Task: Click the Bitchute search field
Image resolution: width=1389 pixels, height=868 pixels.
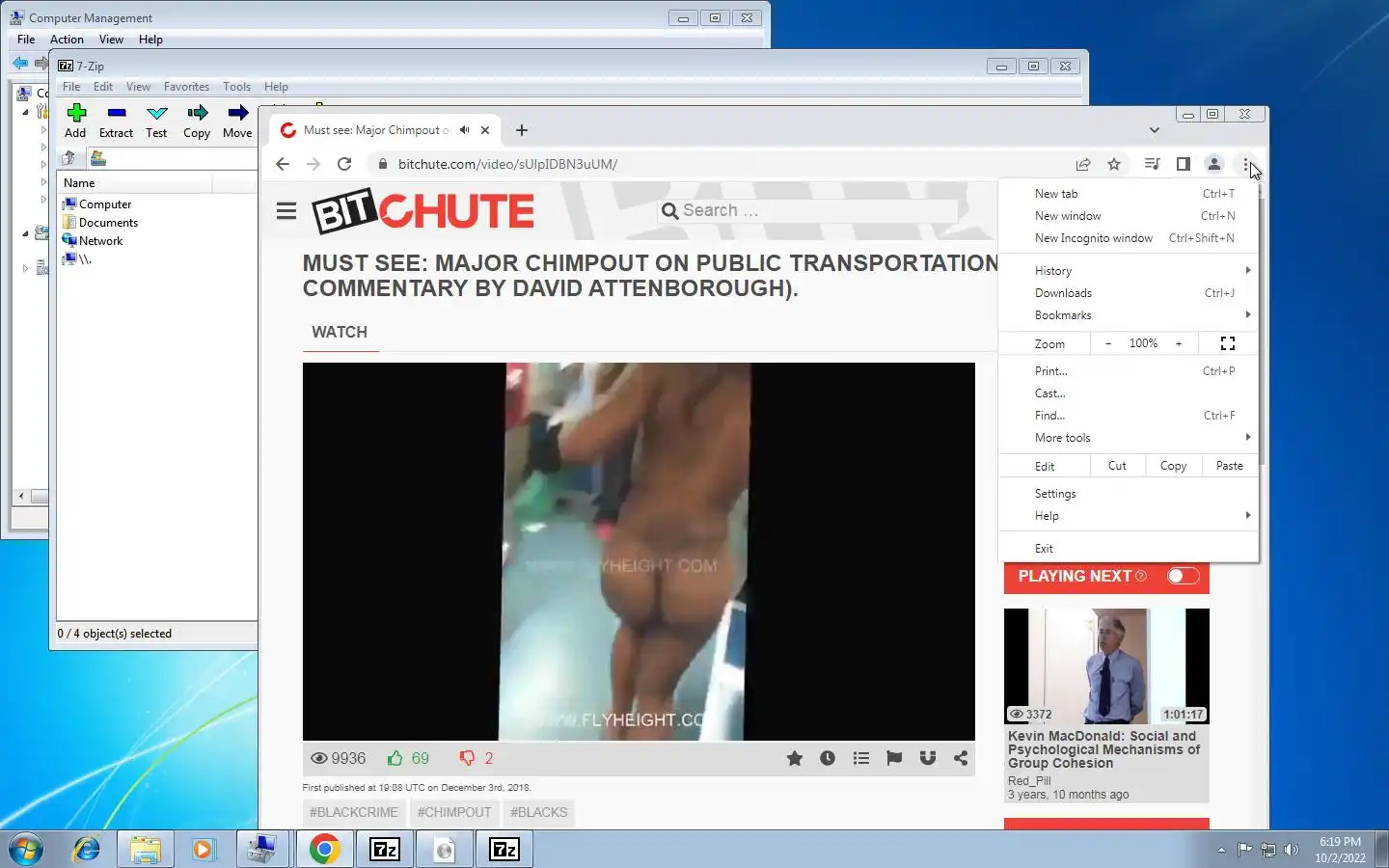Action: [x=810, y=210]
